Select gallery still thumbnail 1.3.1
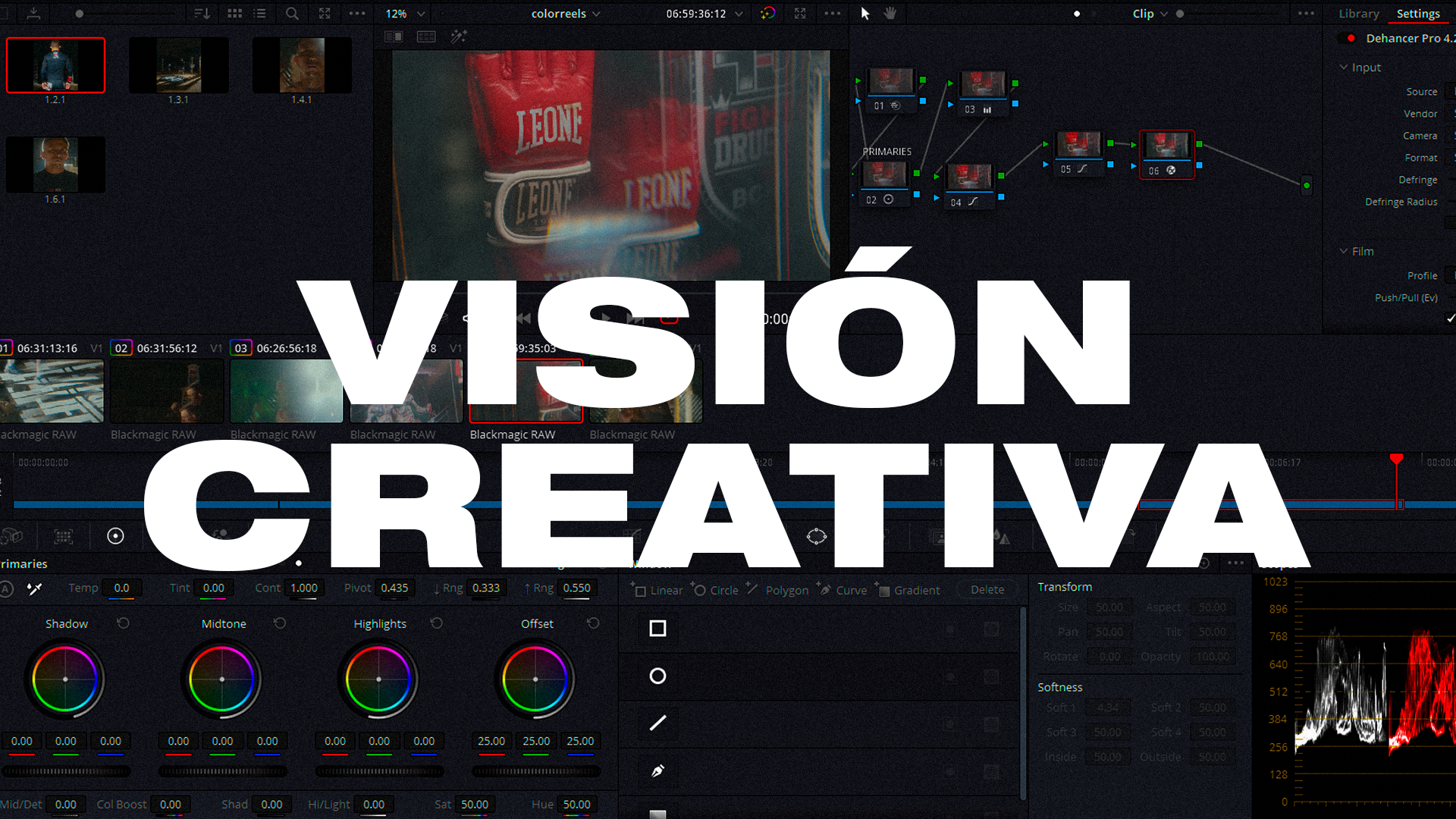 (x=178, y=65)
